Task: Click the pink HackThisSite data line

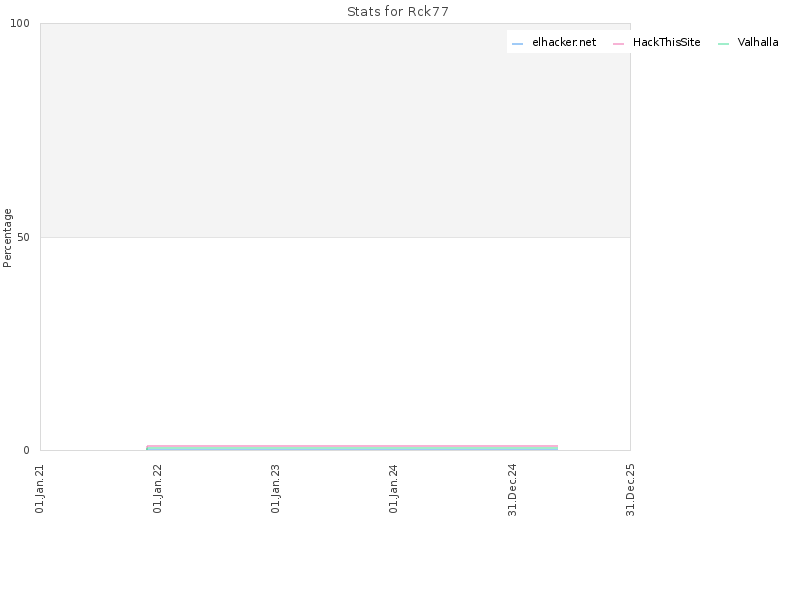Action: pos(352,446)
